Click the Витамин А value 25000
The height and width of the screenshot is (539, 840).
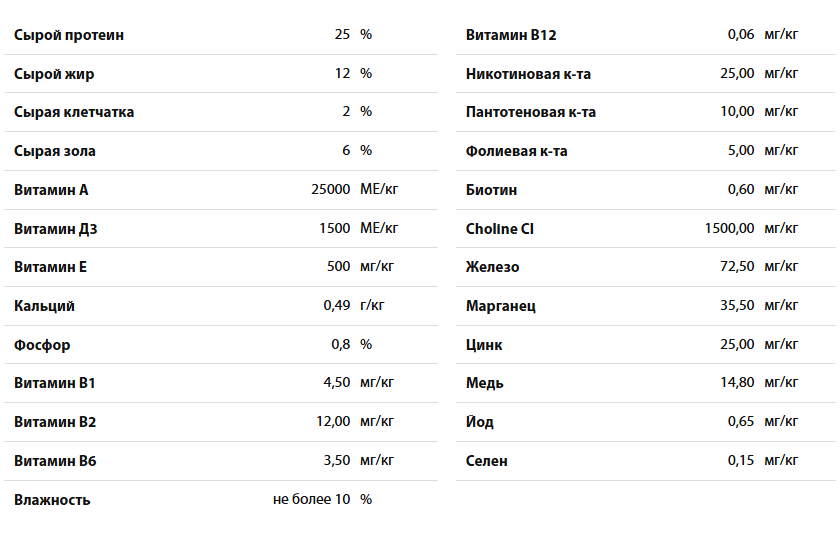(x=331, y=189)
